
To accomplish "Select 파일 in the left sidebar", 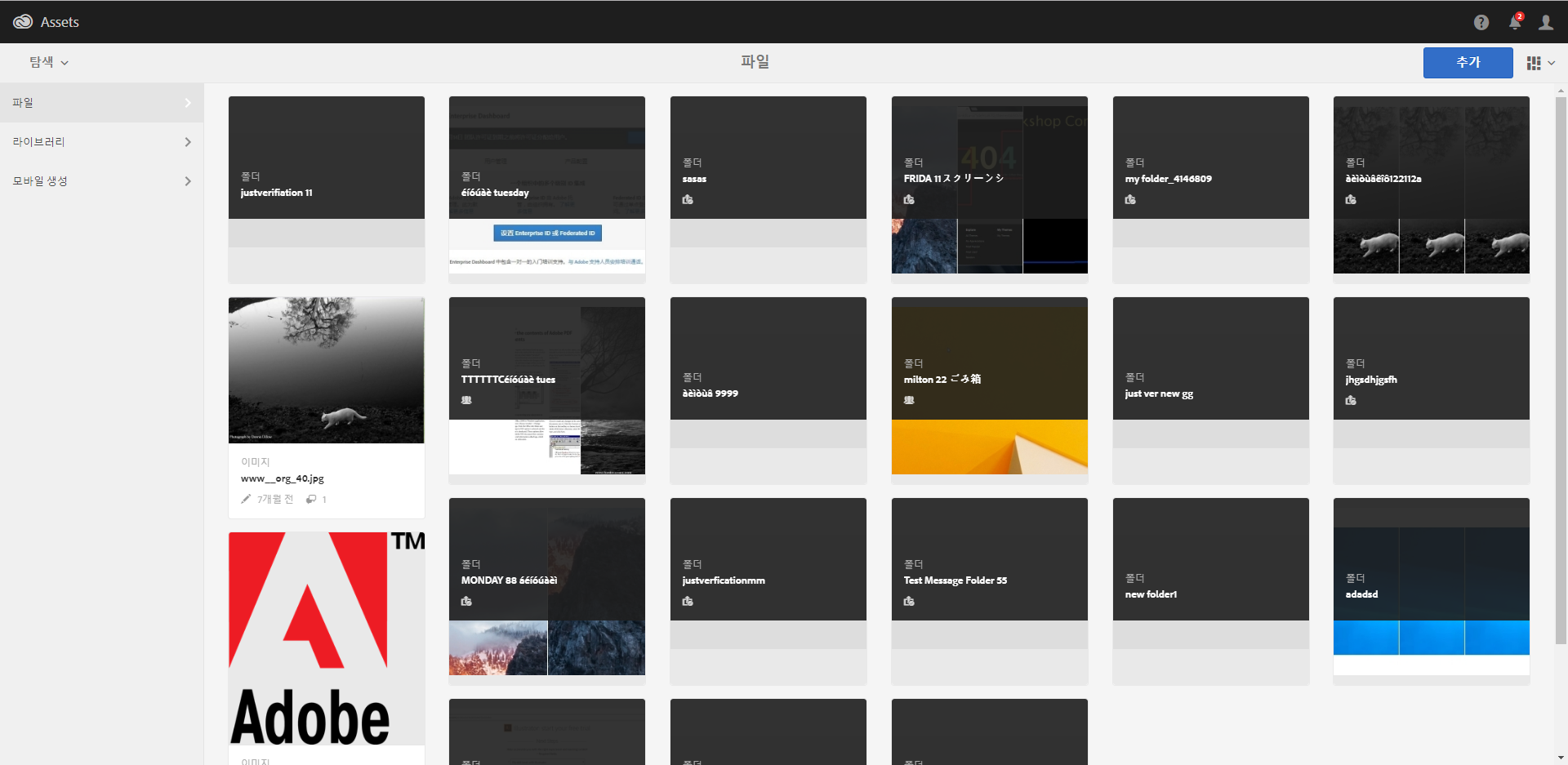I will coord(101,103).
